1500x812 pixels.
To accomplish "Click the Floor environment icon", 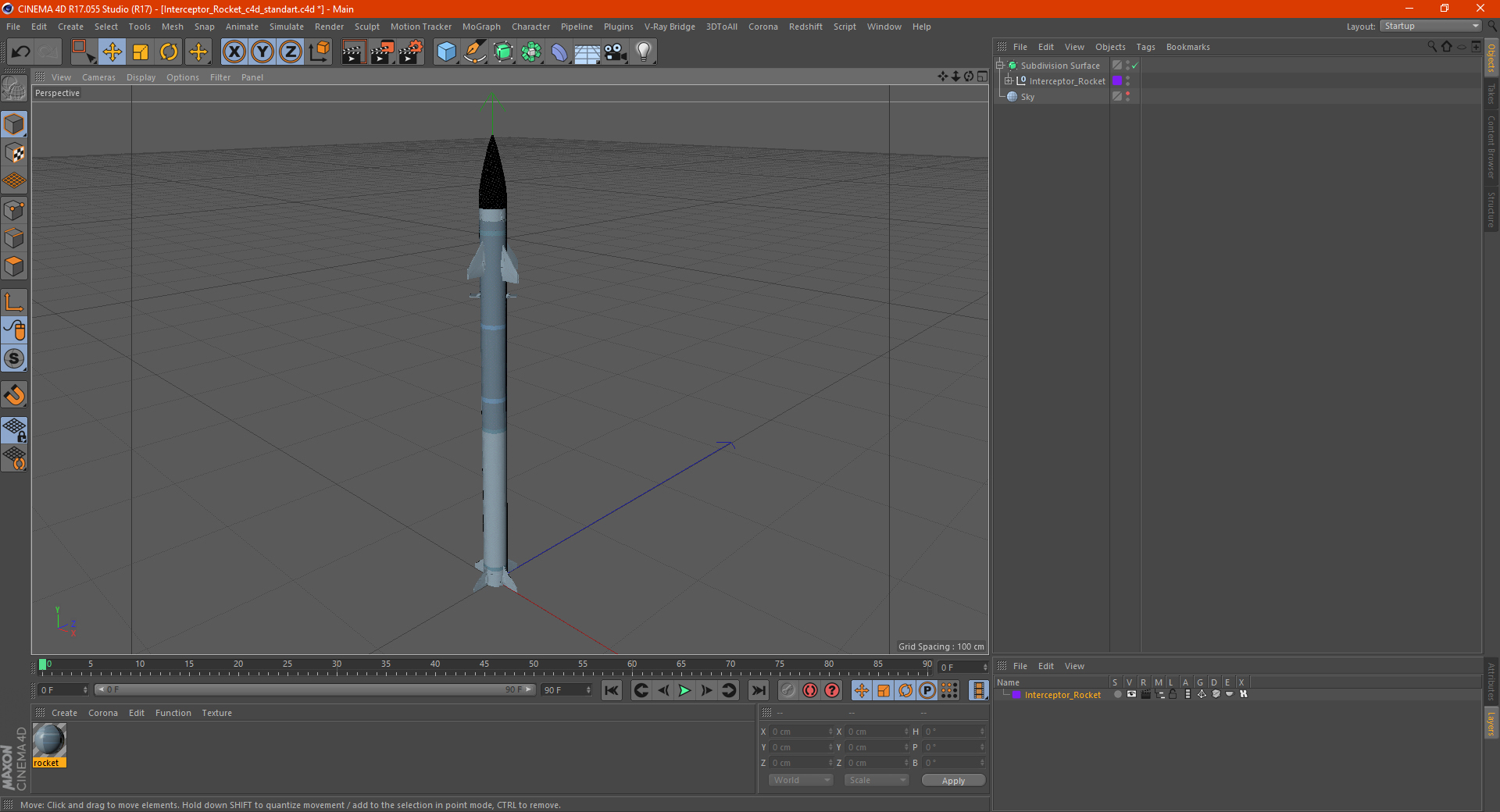I will coord(587,52).
